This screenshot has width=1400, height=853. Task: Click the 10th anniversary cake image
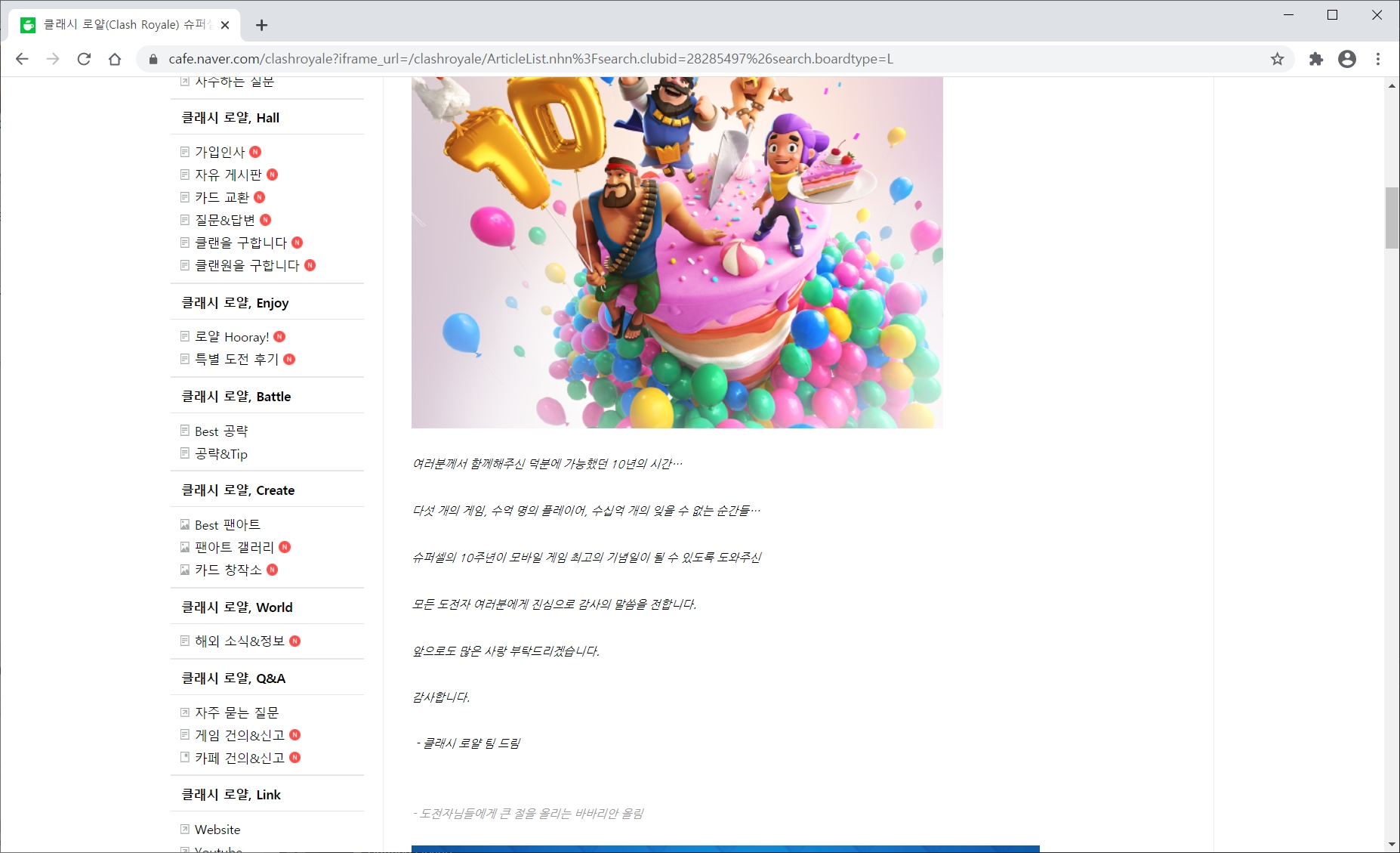pyautogui.click(x=677, y=252)
